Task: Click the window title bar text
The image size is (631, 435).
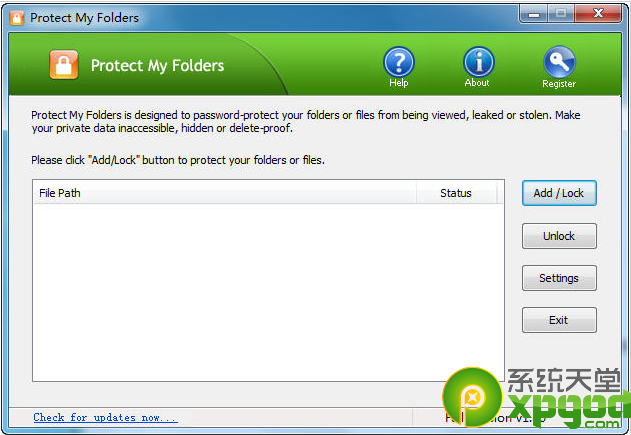Action: [x=85, y=18]
